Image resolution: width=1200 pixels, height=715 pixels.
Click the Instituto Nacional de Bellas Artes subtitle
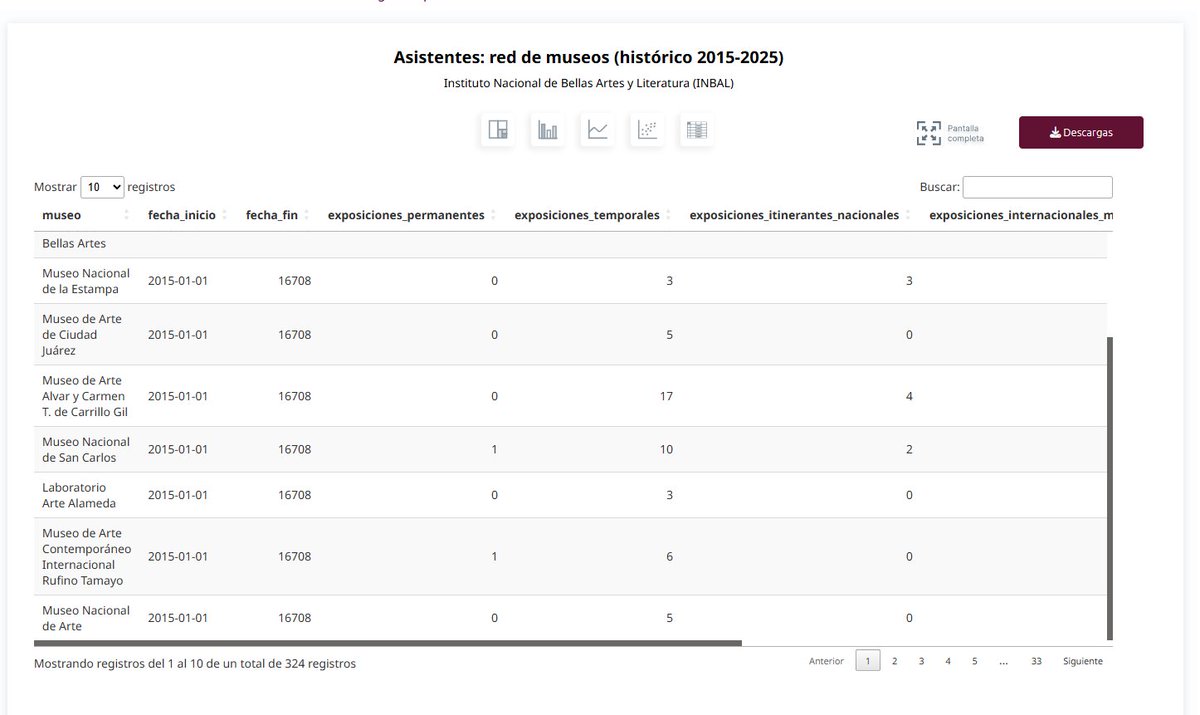(589, 83)
